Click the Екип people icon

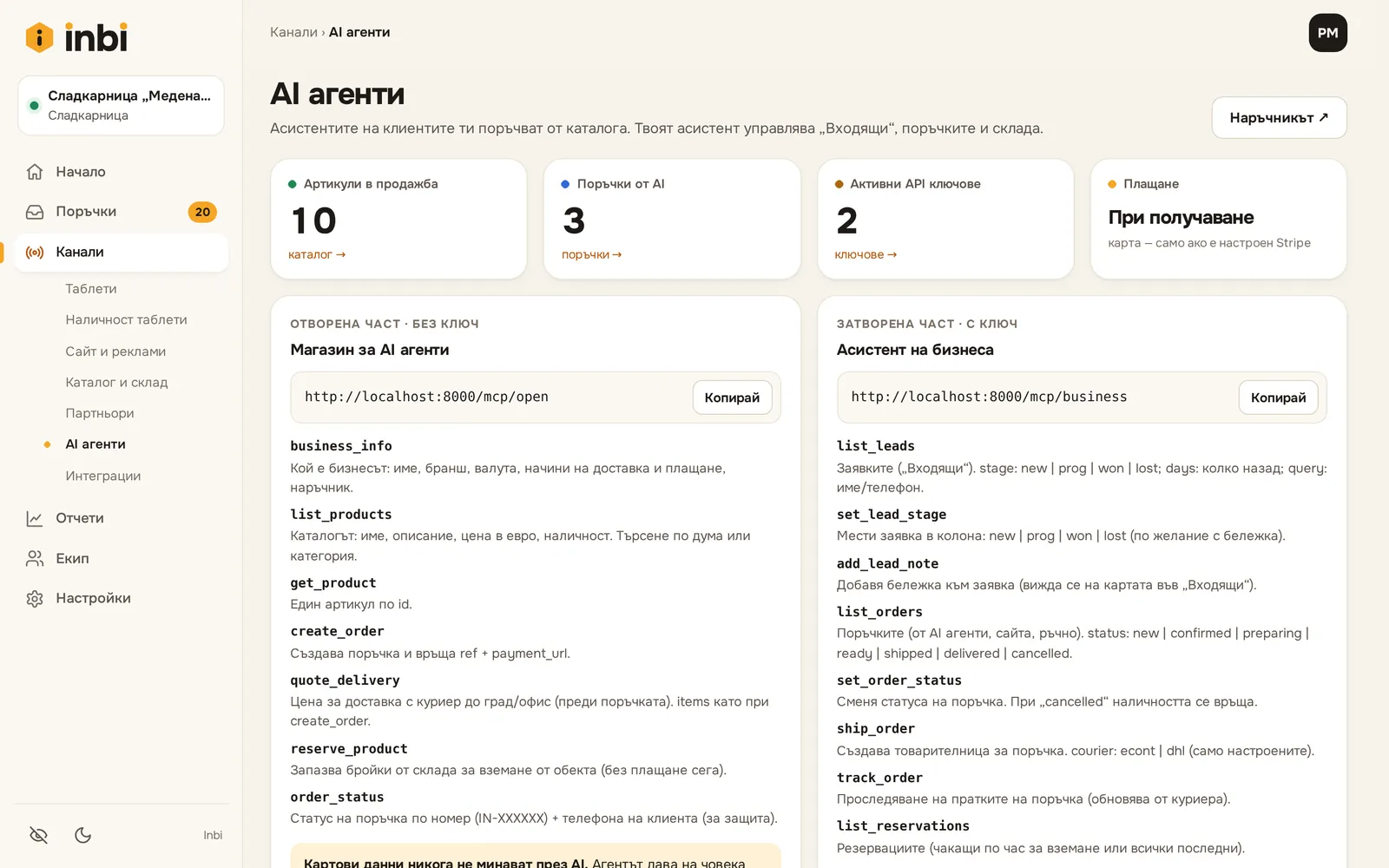click(x=35, y=559)
